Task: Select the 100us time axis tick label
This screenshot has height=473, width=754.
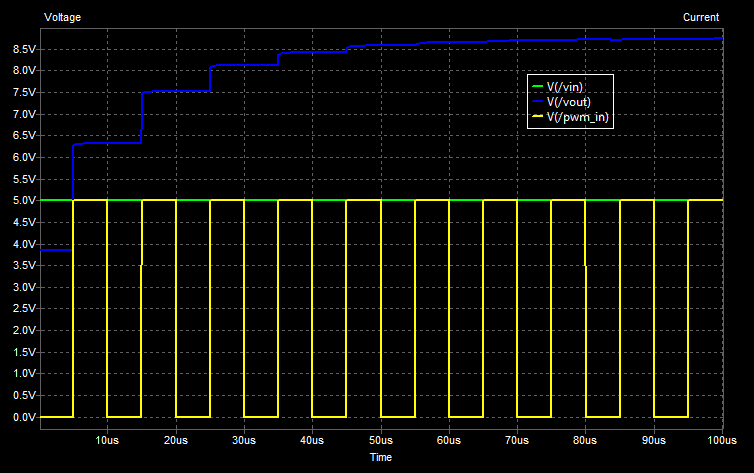Action: (x=721, y=440)
